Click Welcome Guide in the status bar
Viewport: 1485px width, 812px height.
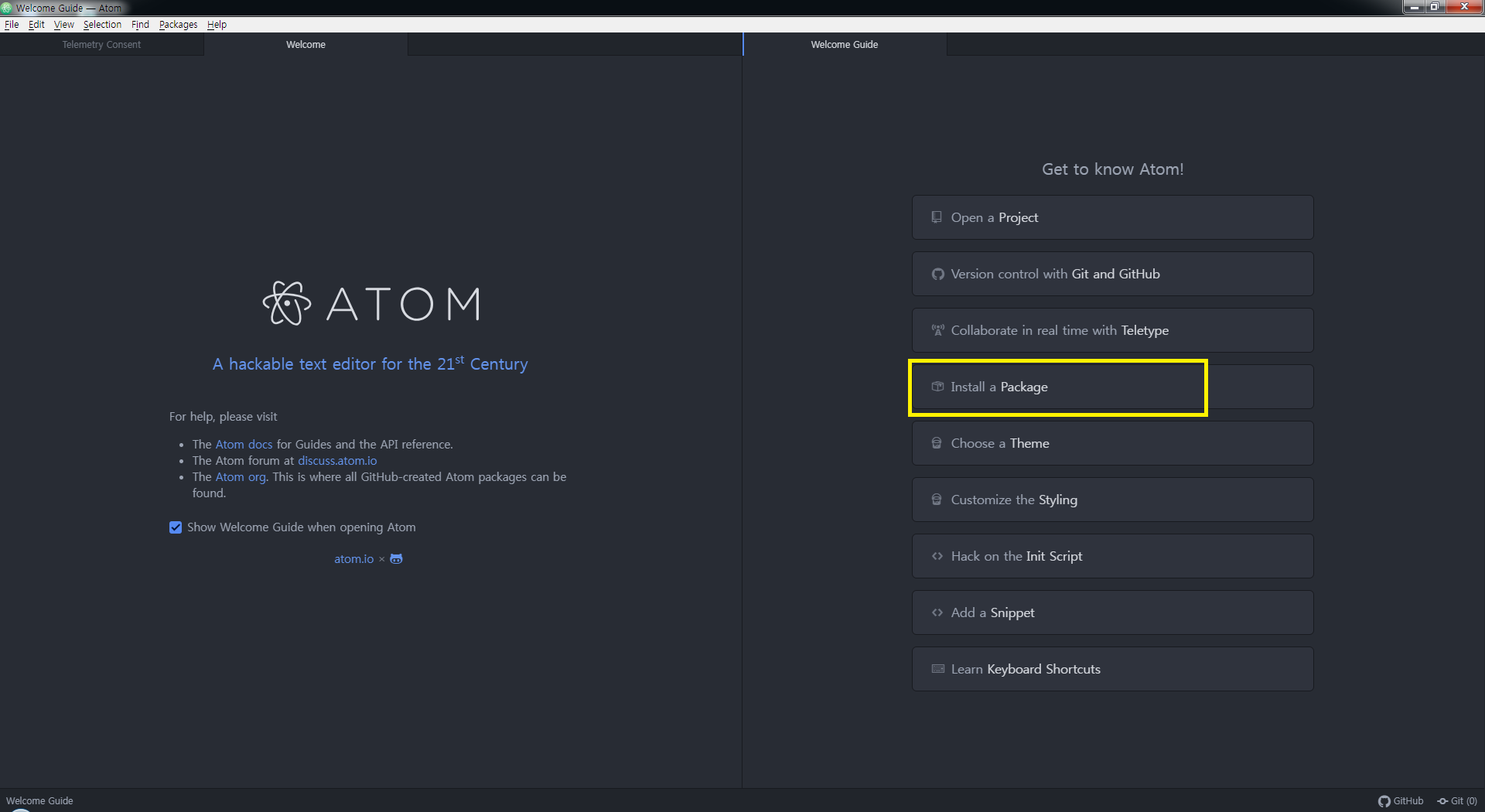[x=39, y=801]
